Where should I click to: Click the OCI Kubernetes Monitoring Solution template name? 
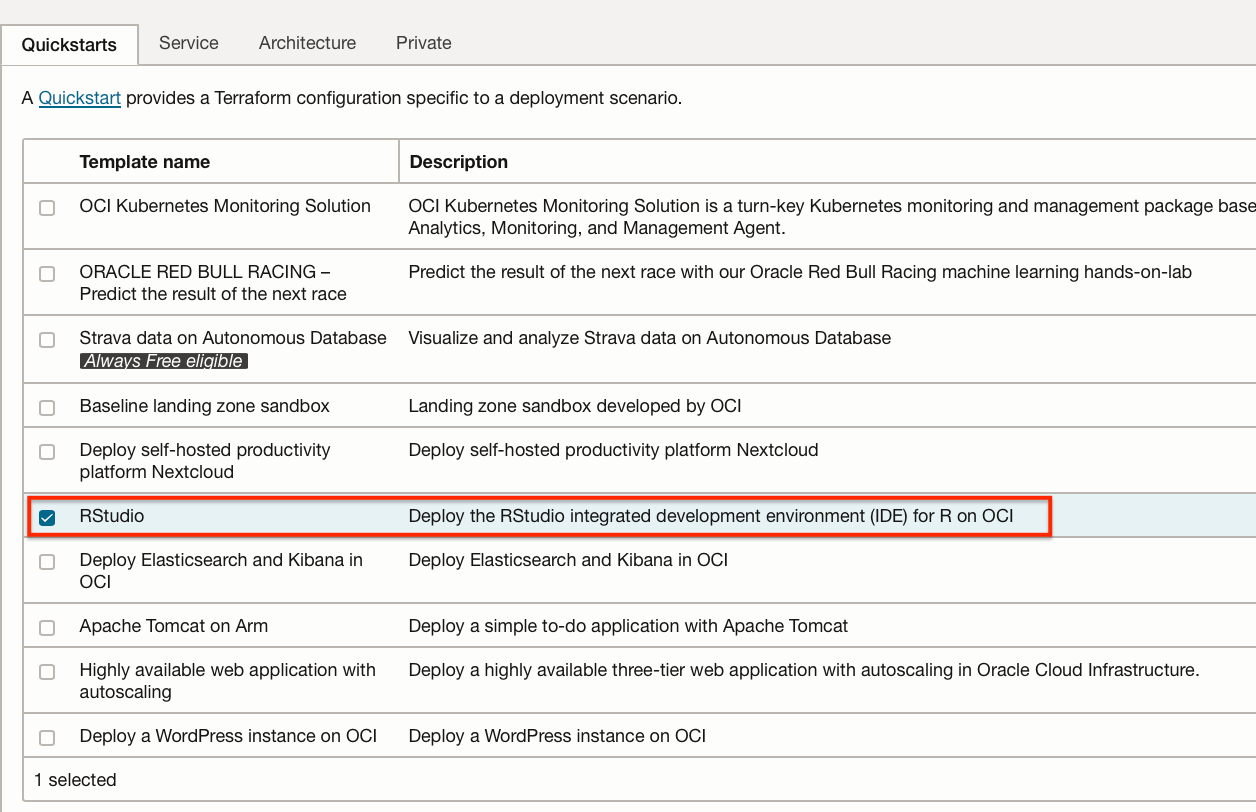pos(225,206)
